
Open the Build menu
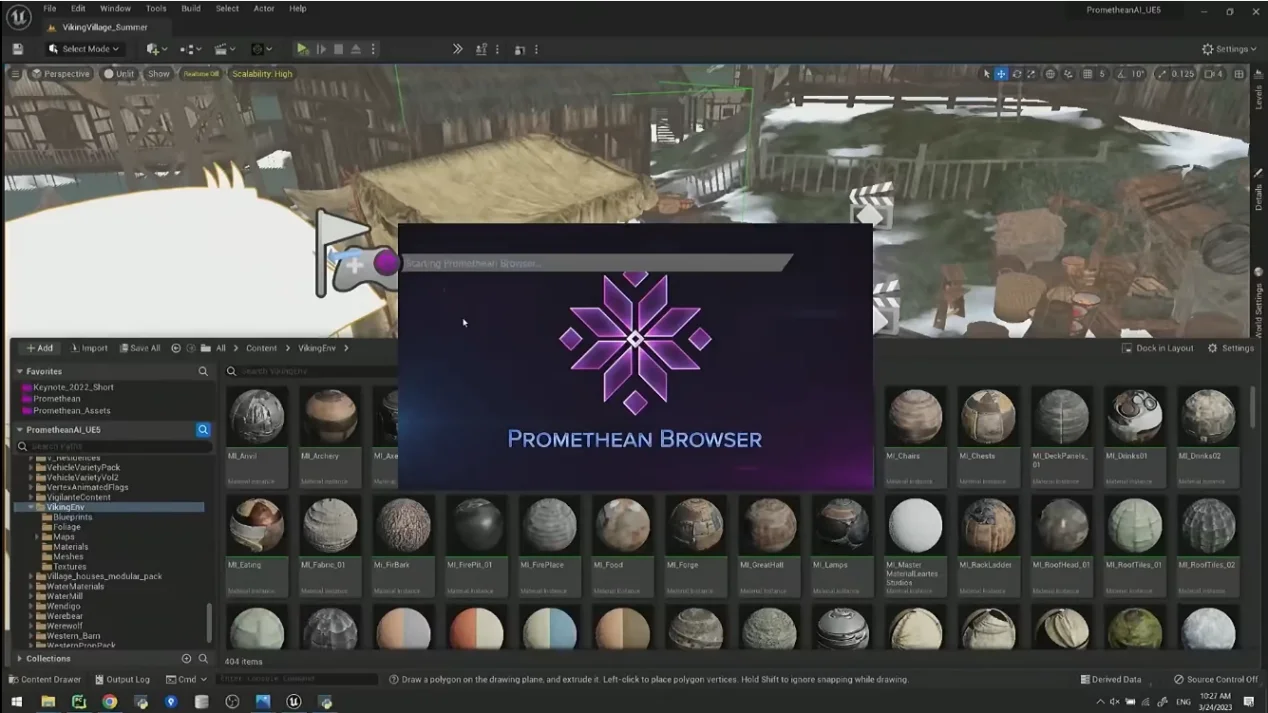click(x=190, y=9)
